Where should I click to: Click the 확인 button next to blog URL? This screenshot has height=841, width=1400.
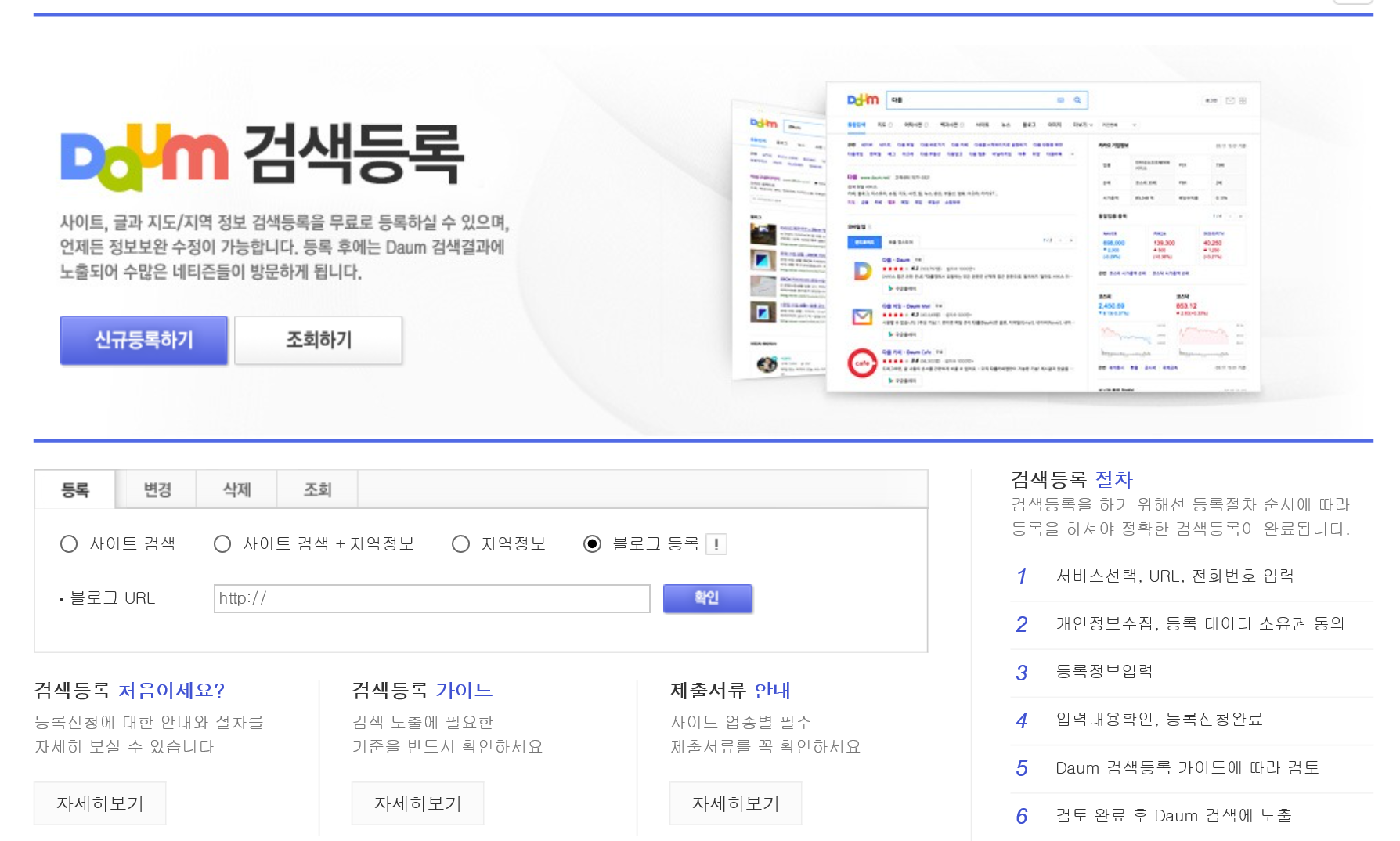coord(708,598)
